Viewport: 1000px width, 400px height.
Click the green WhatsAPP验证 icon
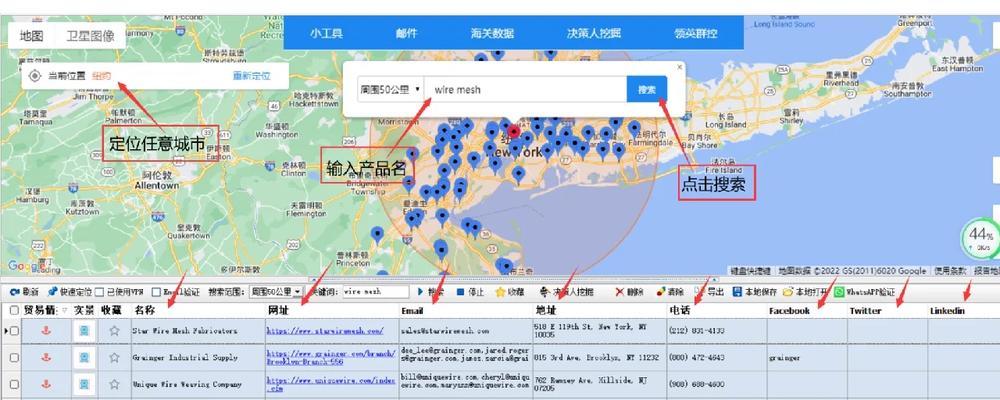tap(839, 292)
